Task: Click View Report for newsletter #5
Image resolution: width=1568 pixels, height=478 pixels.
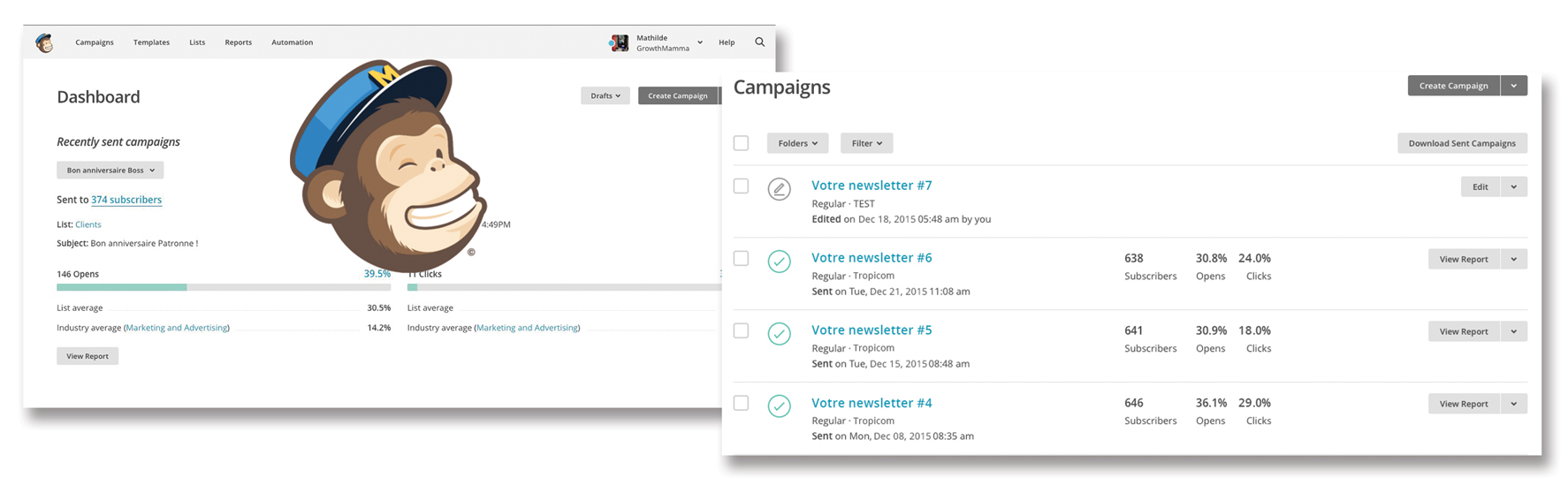Action: [x=1464, y=331]
